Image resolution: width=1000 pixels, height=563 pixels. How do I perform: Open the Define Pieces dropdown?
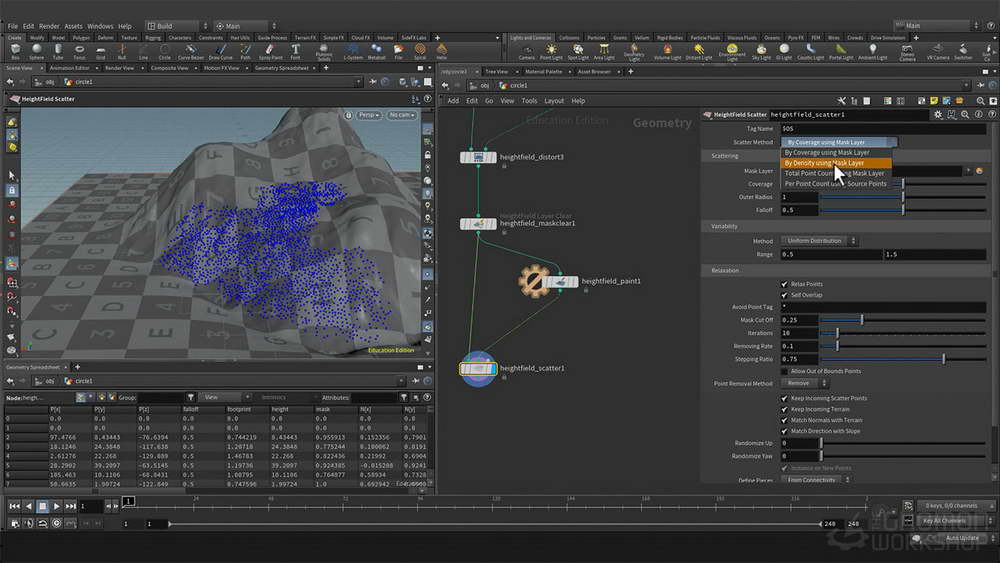click(816, 479)
